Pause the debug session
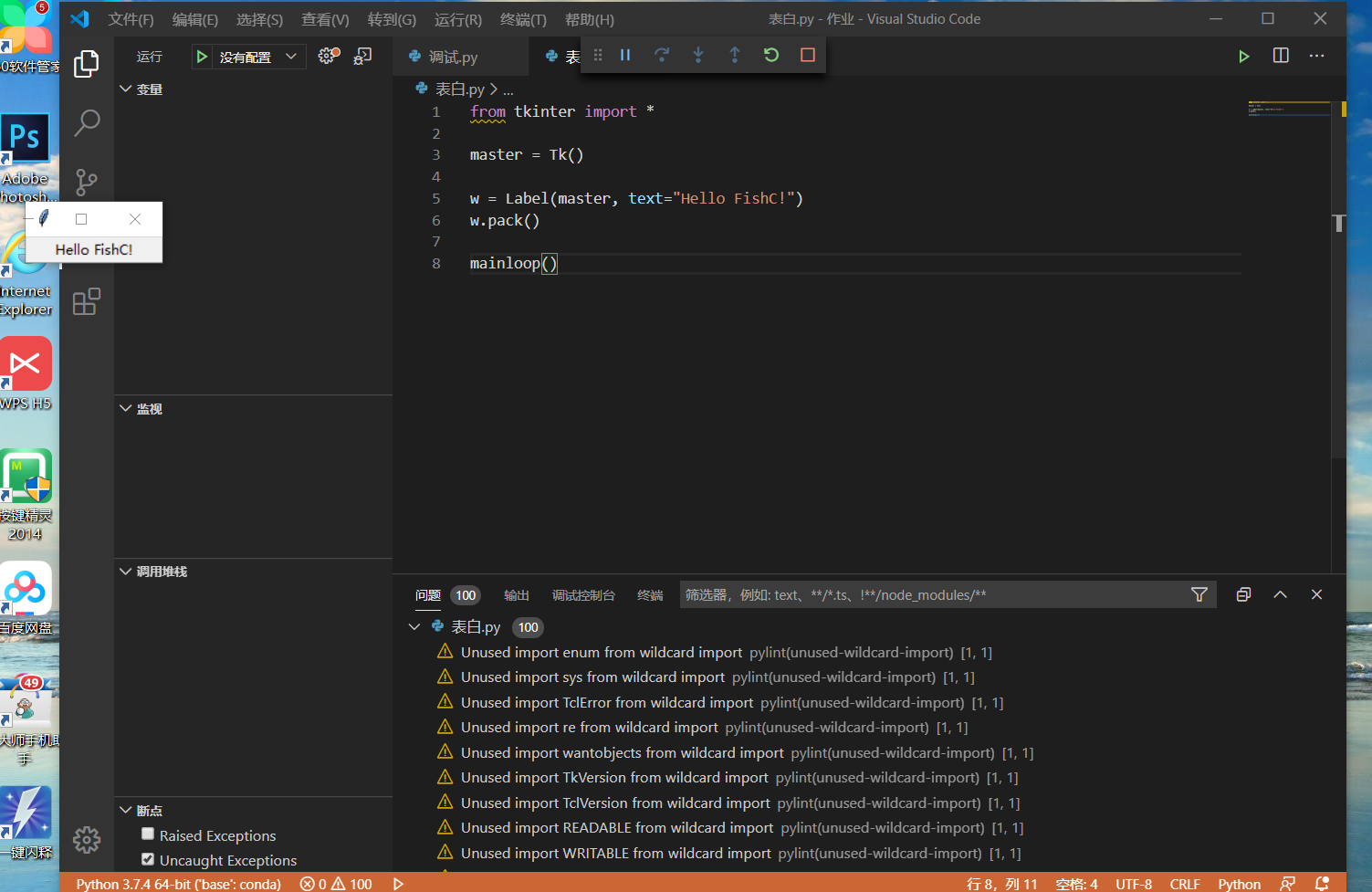Screen dimensions: 1372x892 [625, 55]
